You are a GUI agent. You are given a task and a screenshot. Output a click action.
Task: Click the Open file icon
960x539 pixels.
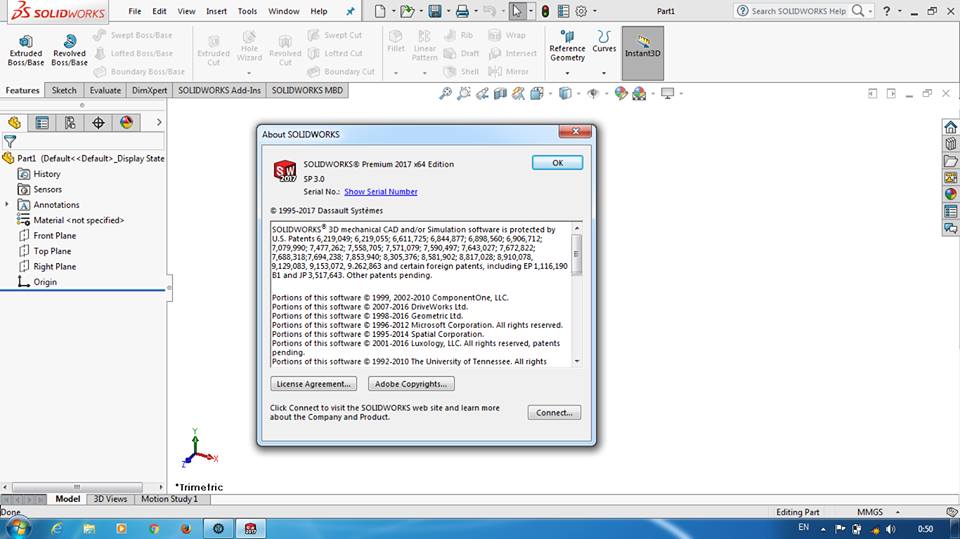[407, 11]
